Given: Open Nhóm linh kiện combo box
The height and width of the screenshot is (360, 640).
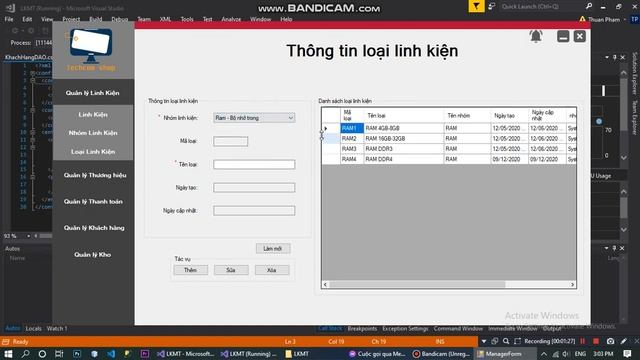Looking at the screenshot, I should (254, 118).
